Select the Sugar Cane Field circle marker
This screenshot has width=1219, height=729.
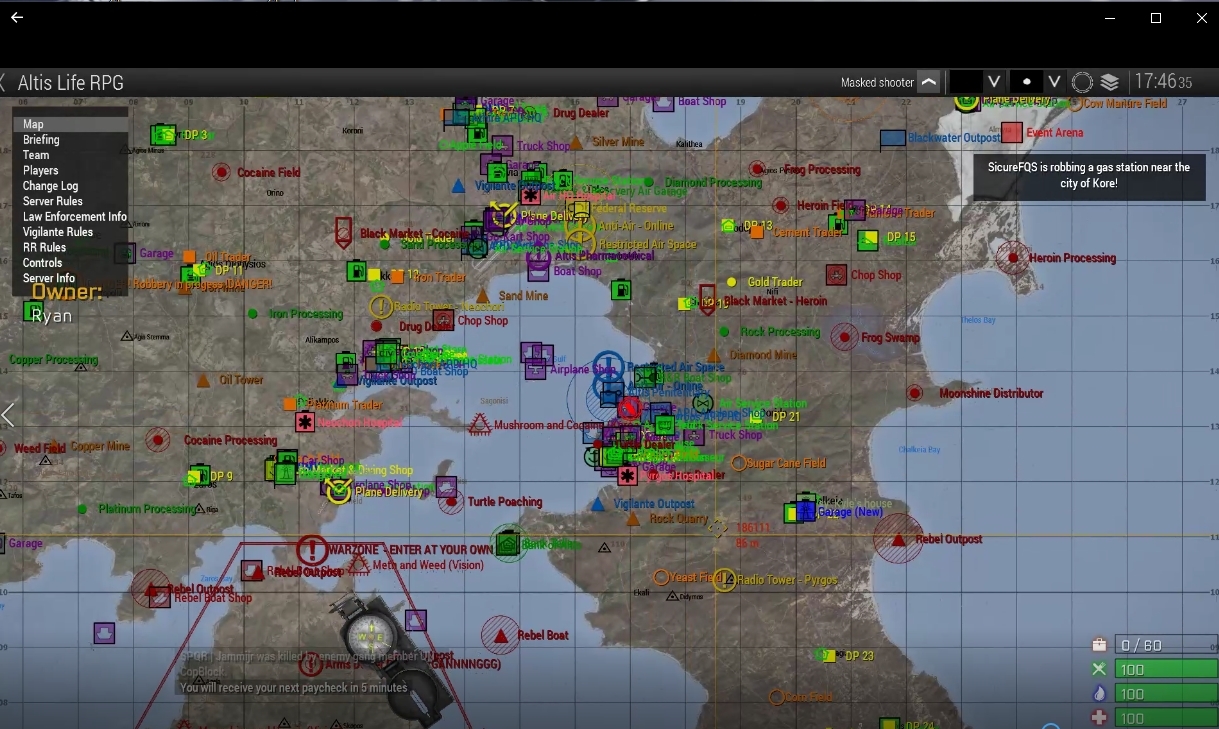[x=739, y=463]
